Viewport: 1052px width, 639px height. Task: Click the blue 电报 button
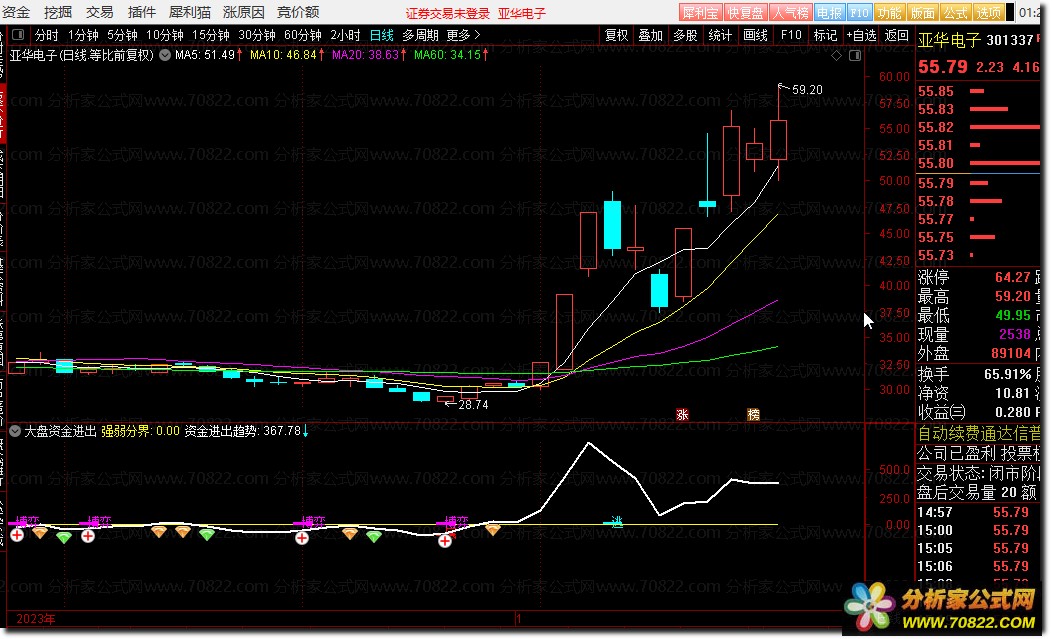tap(829, 13)
